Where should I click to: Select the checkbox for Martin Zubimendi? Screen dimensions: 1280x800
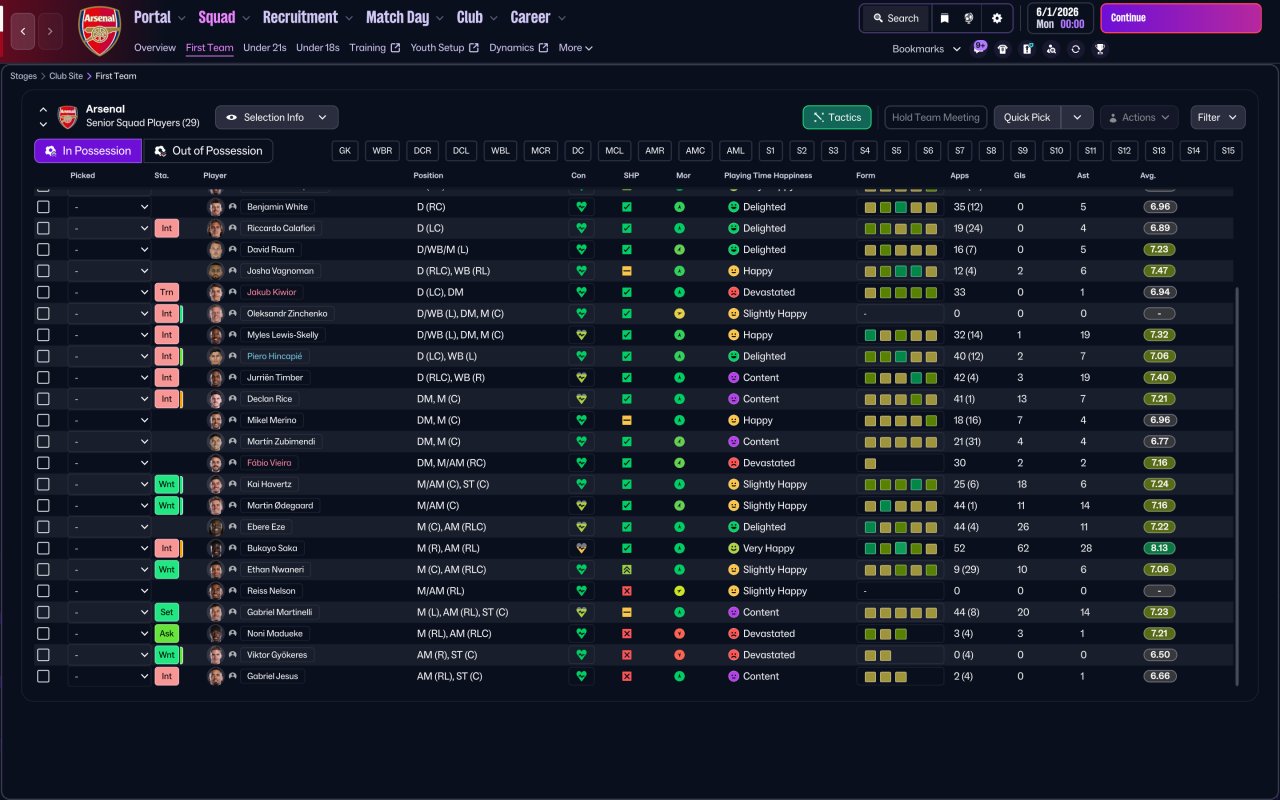click(43, 442)
